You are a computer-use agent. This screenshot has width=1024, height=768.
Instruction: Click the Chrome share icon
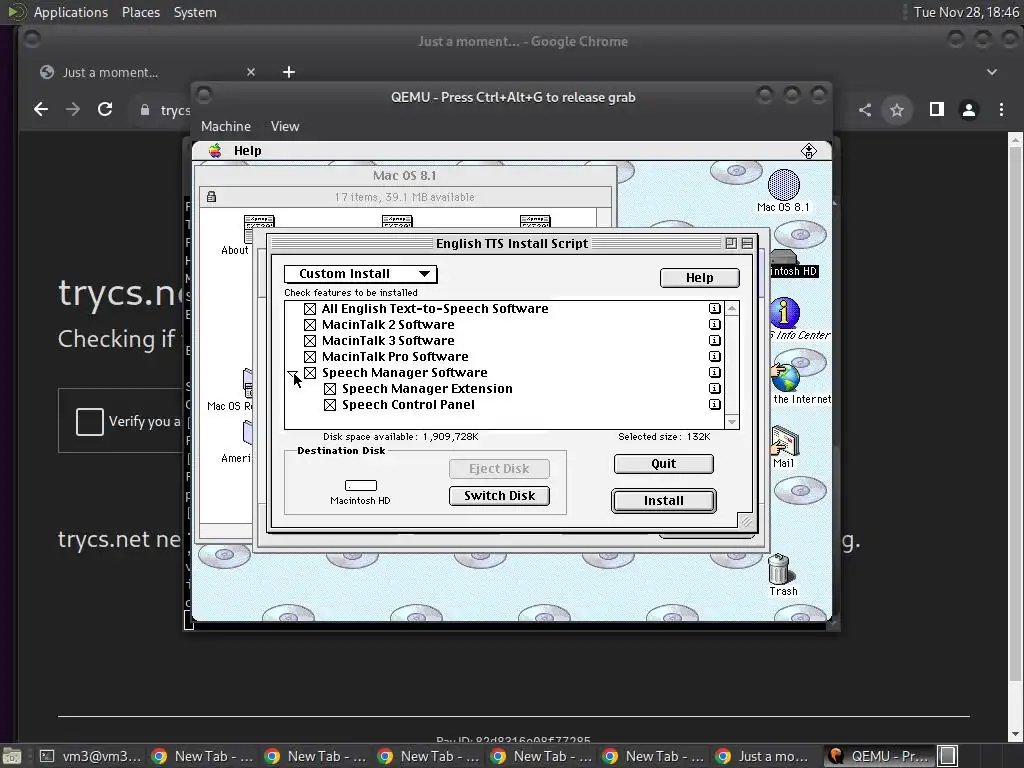point(865,110)
